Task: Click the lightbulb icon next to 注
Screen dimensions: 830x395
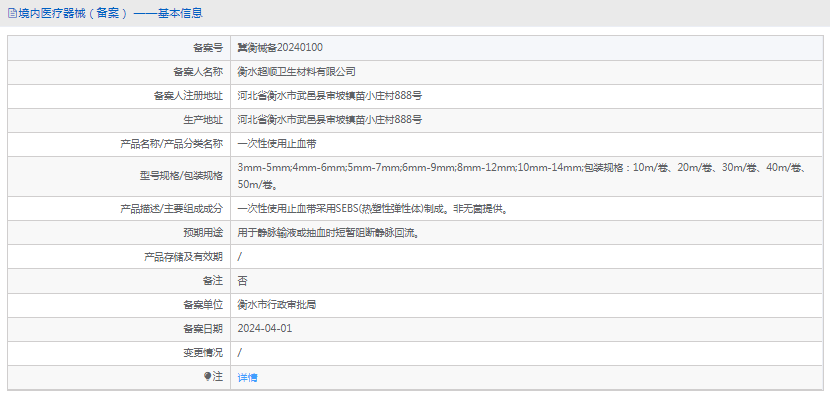Action: [208, 376]
